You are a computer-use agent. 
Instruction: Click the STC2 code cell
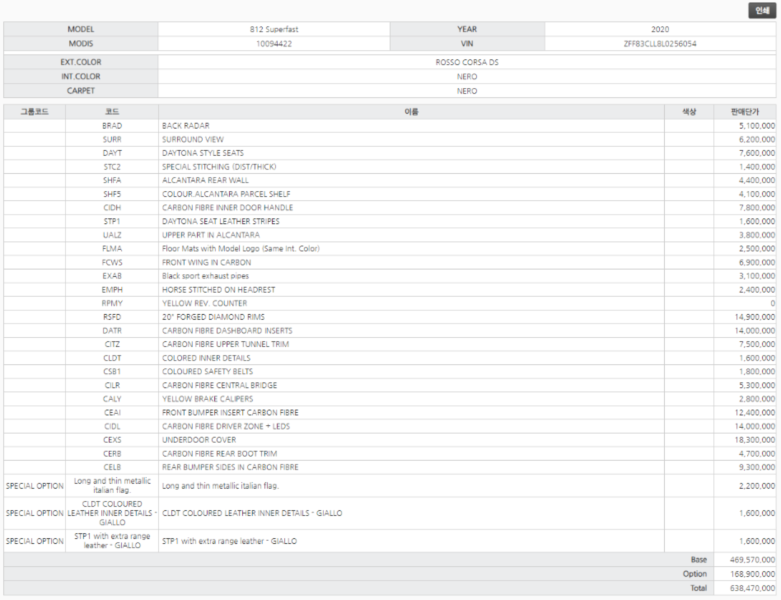112,167
